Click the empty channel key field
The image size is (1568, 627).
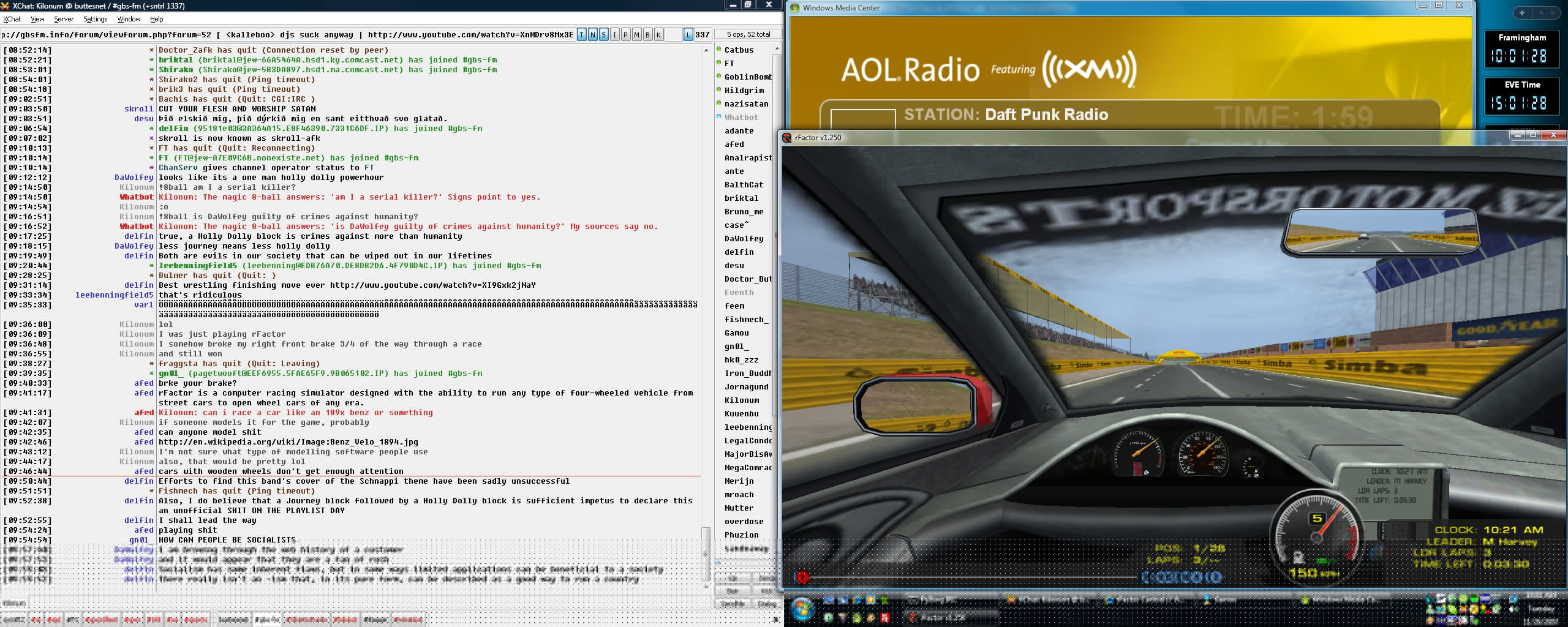673,35
